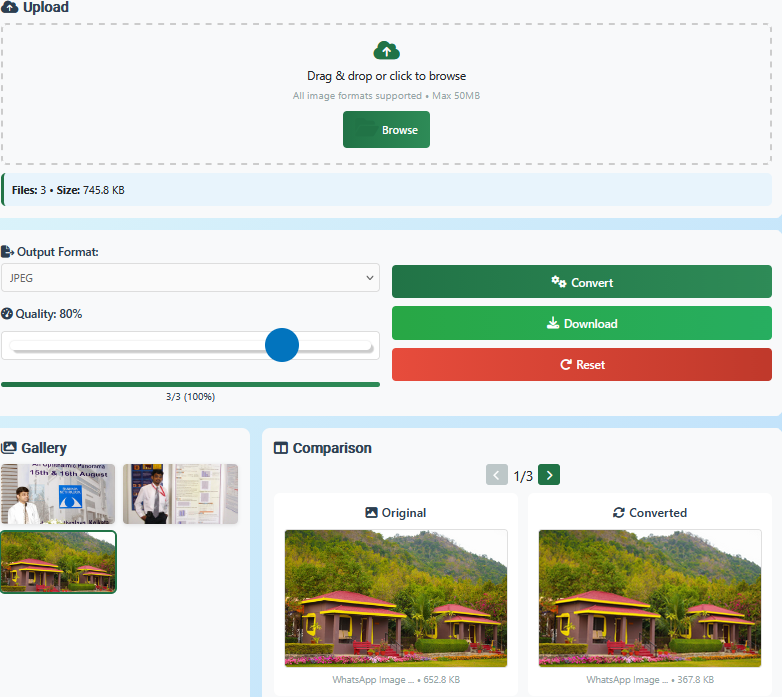Click the Reset circular arrow icon

click(565, 365)
